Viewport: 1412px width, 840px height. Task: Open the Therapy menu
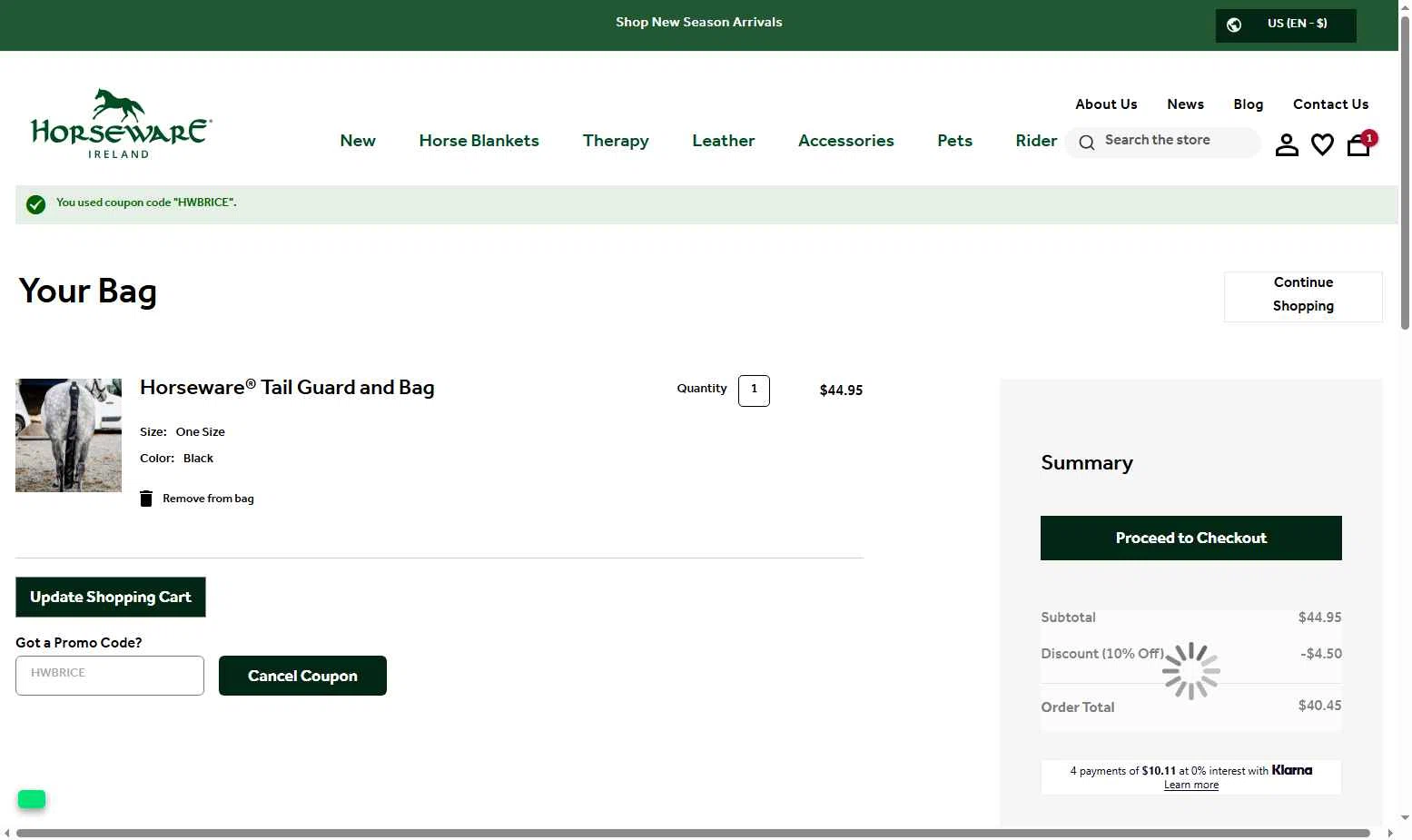[616, 141]
